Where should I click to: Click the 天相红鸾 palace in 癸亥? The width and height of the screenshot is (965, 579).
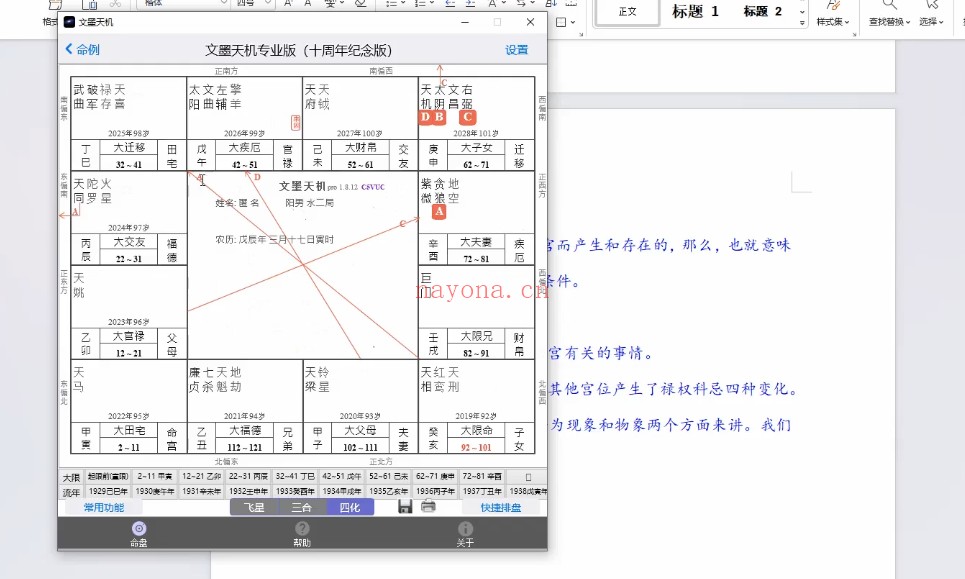pyautogui.click(x=476, y=406)
